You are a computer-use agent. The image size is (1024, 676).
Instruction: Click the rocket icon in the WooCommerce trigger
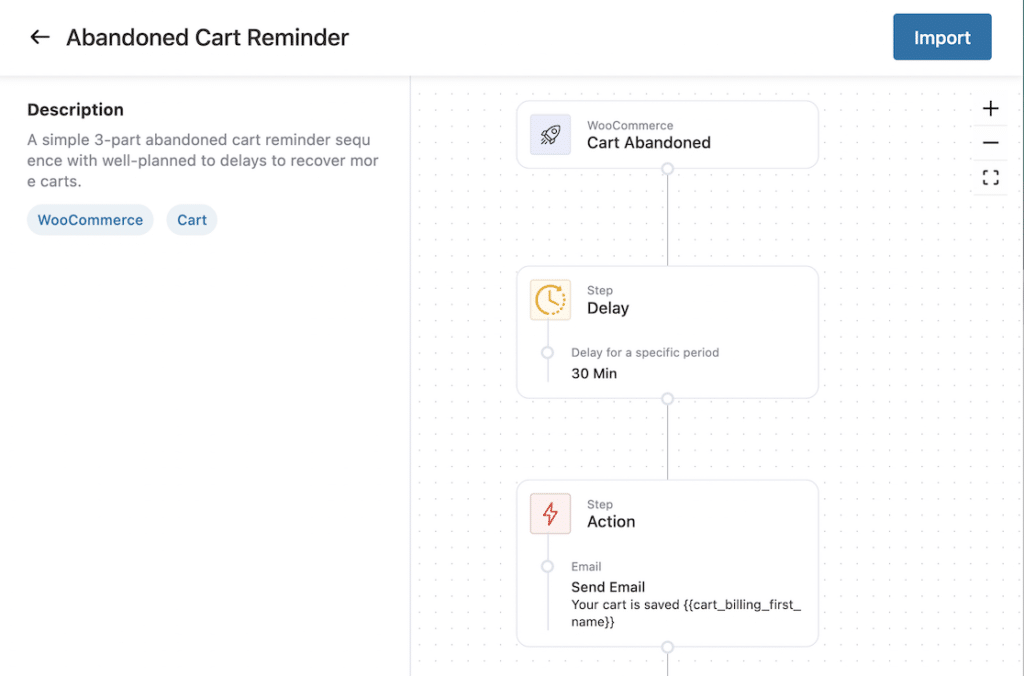[x=550, y=135]
